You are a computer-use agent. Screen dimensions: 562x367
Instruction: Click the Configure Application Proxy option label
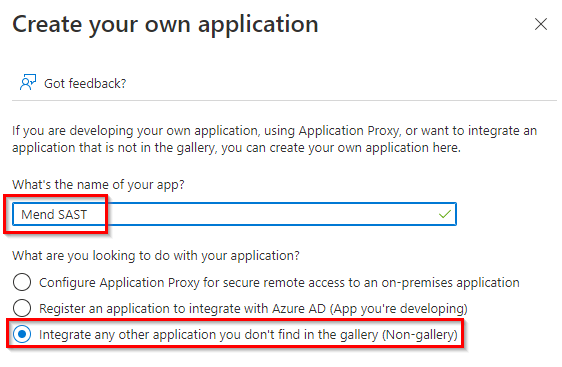[x=279, y=282]
